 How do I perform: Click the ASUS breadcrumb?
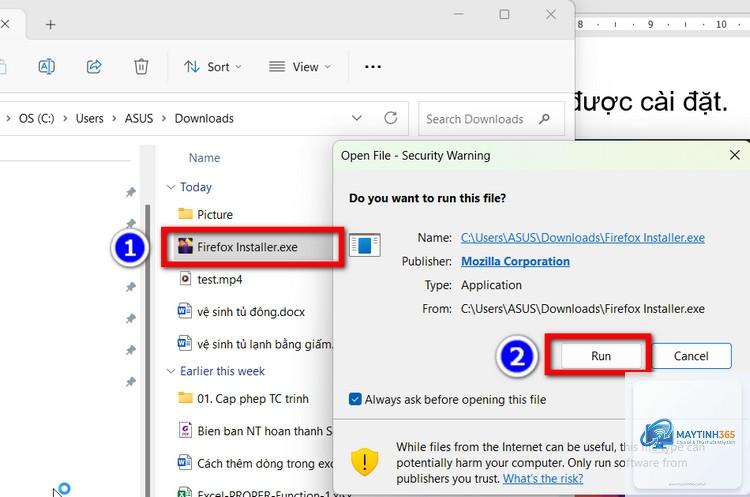tap(139, 118)
